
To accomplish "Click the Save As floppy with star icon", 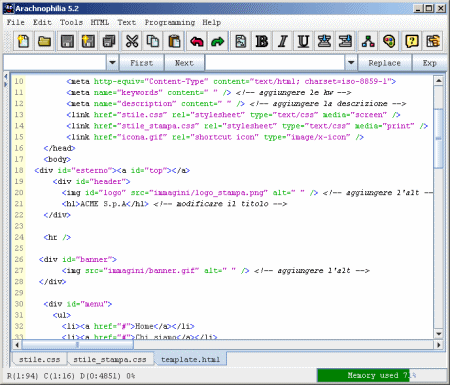I will point(88,41).
